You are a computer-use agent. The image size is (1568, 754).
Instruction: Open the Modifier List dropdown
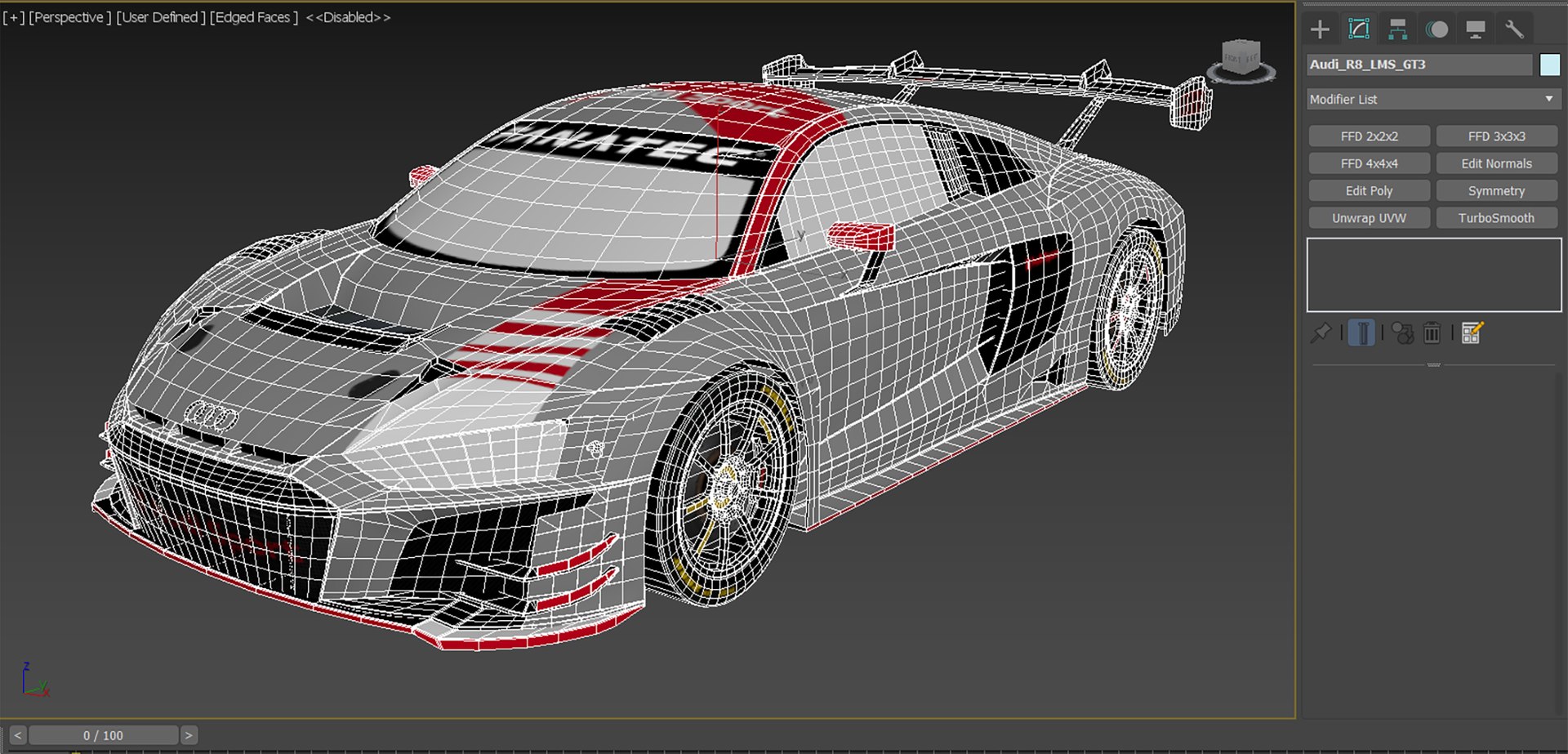pos(1433,99)
